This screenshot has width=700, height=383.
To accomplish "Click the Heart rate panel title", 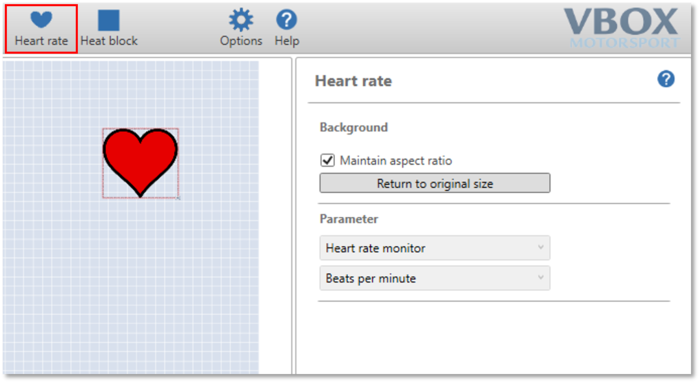I will [354, 81].
